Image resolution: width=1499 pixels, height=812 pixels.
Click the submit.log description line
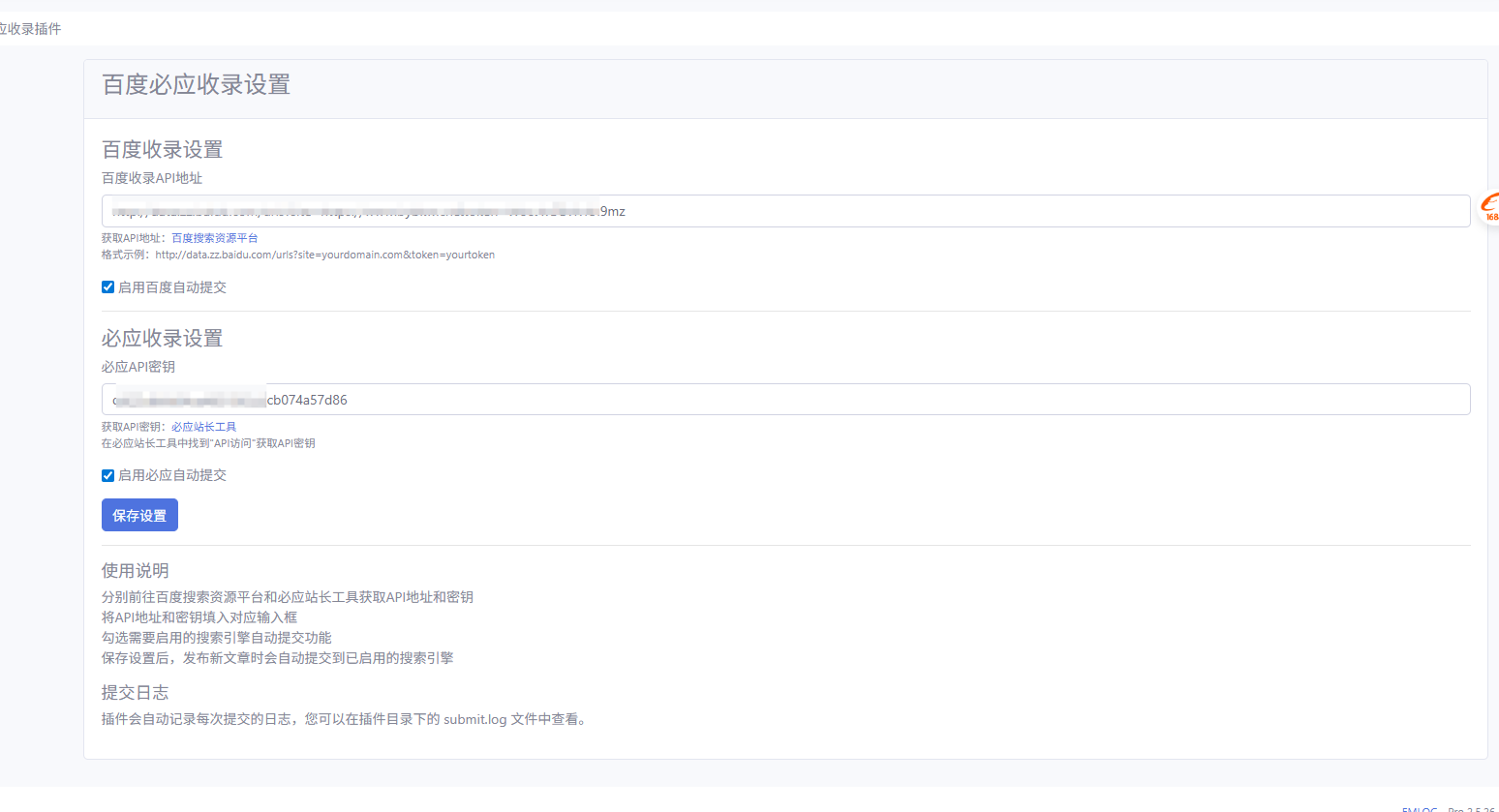coord(346,719)
